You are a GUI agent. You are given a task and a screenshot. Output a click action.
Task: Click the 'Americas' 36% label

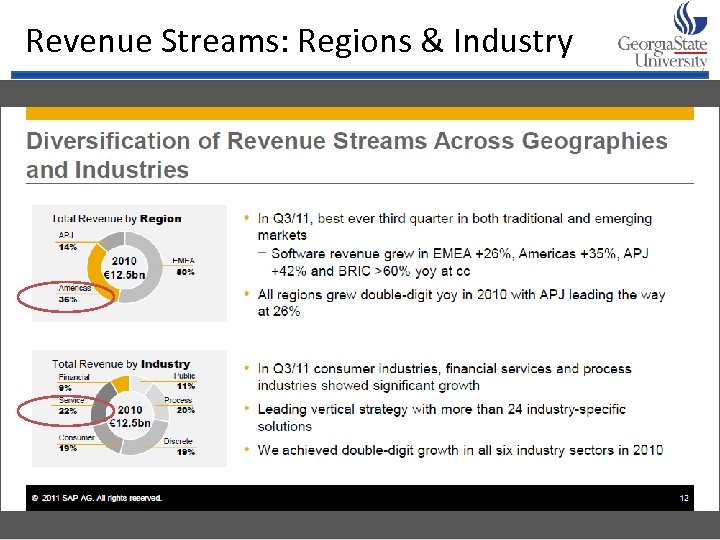pos(74,294)
